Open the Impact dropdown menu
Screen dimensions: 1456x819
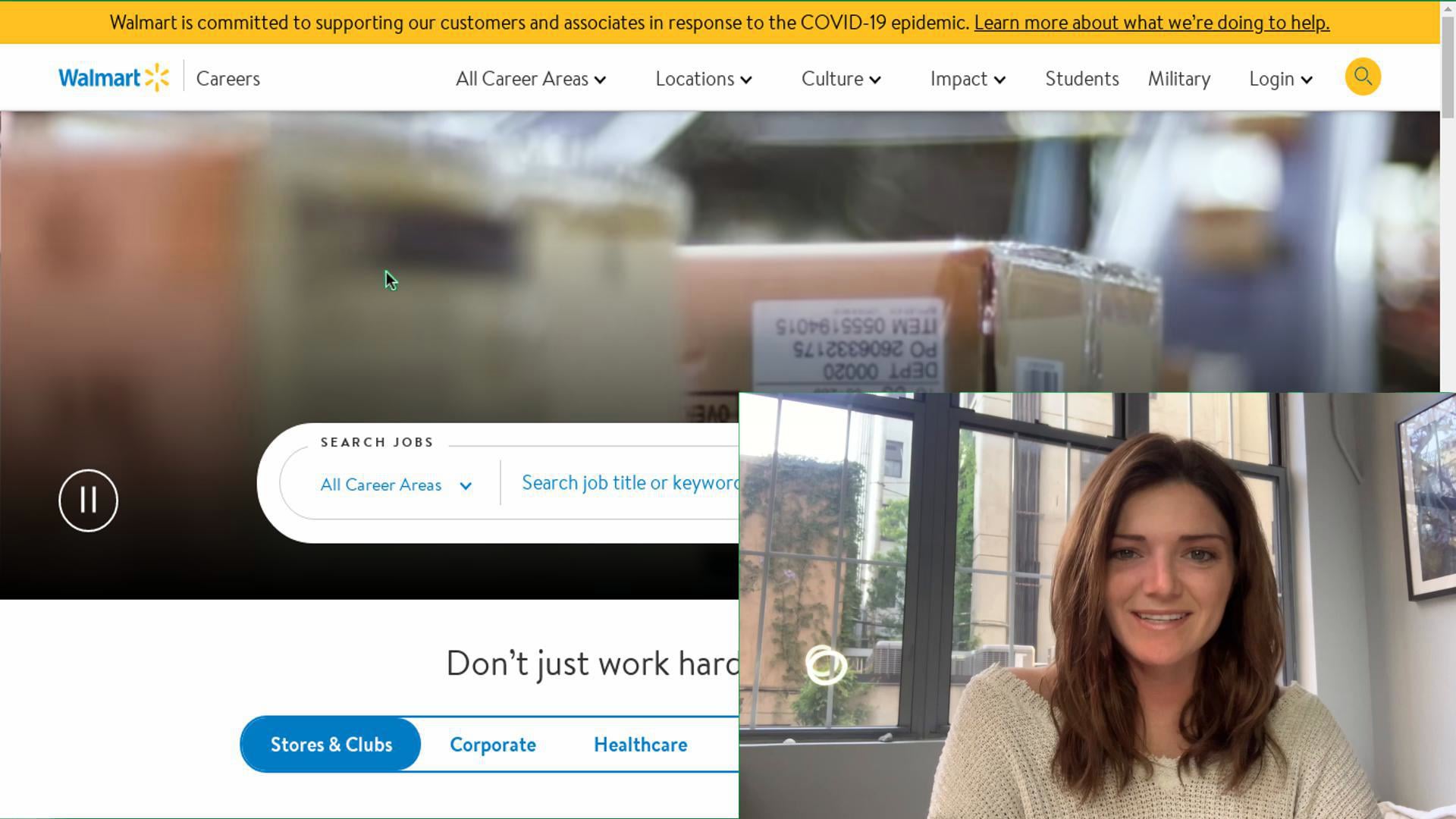968,79
